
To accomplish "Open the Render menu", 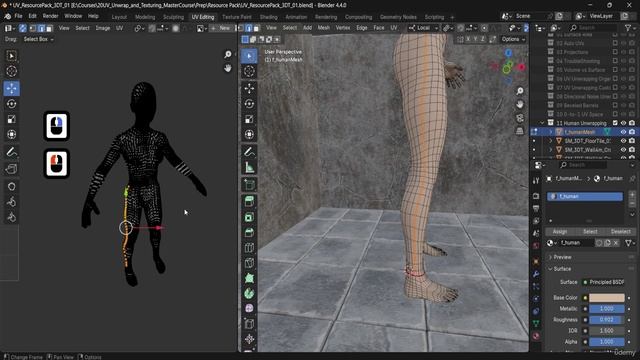I will pos(51,16).
